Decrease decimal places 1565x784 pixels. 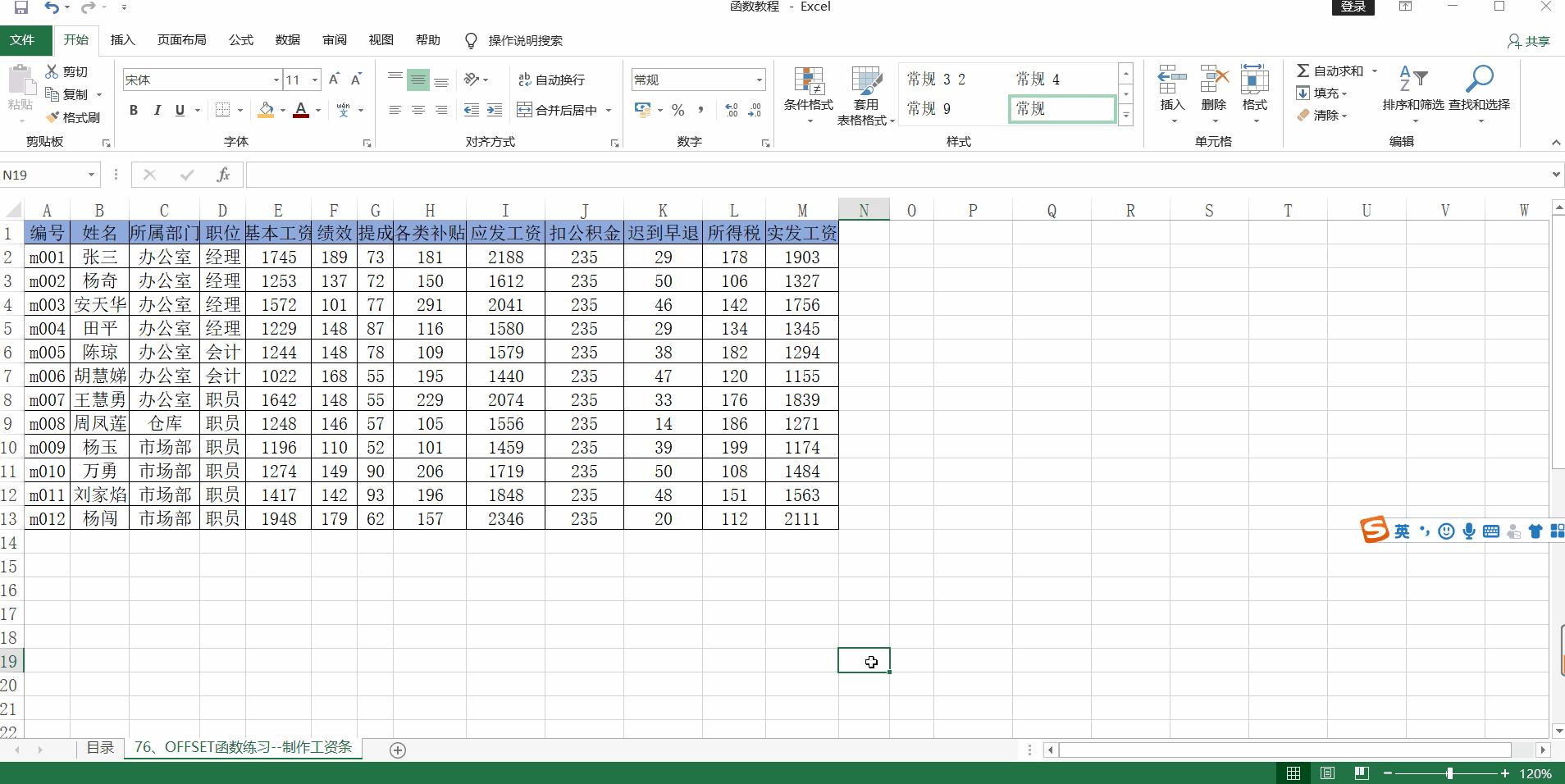(755, 110)
